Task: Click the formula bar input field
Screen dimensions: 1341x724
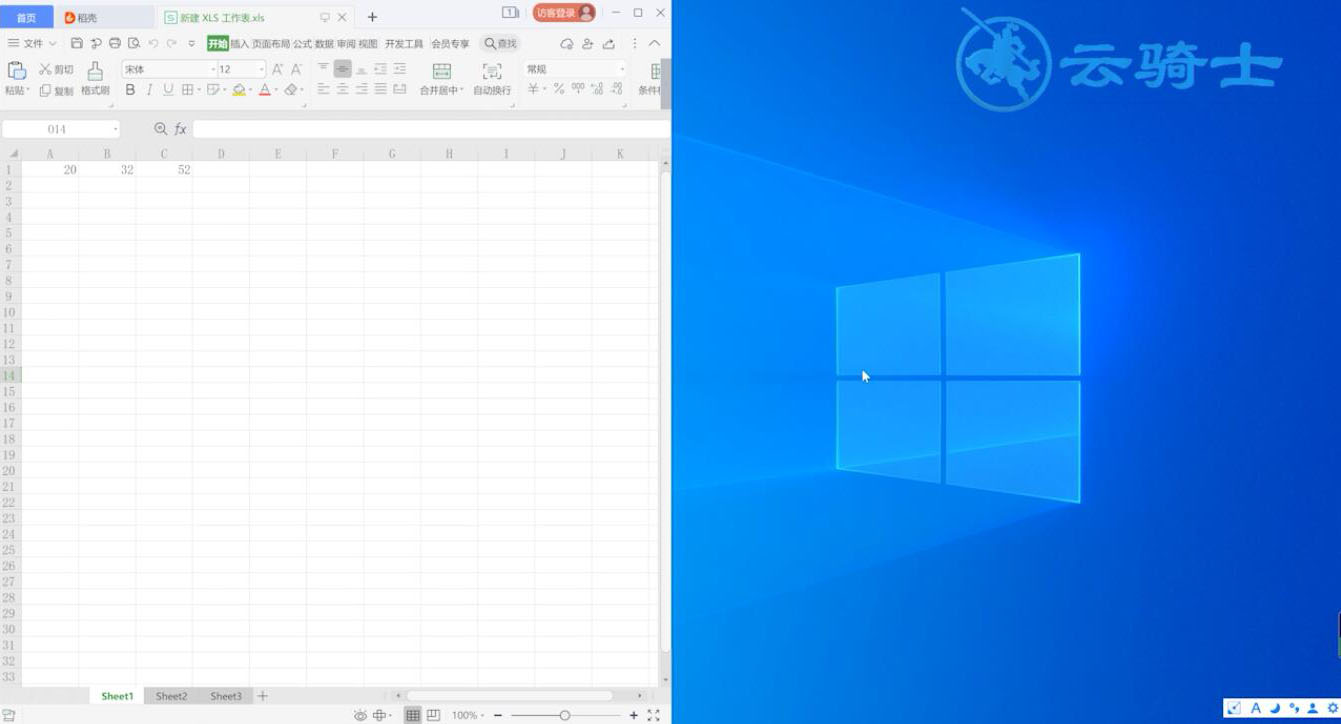Action: (430, 129)
